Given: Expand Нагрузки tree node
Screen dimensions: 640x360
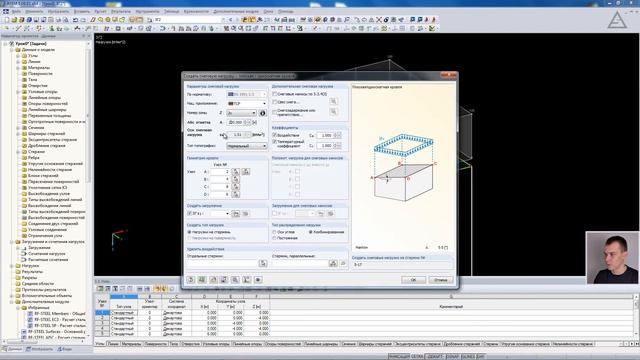Looking at the screenshot, I should (12, 266).
